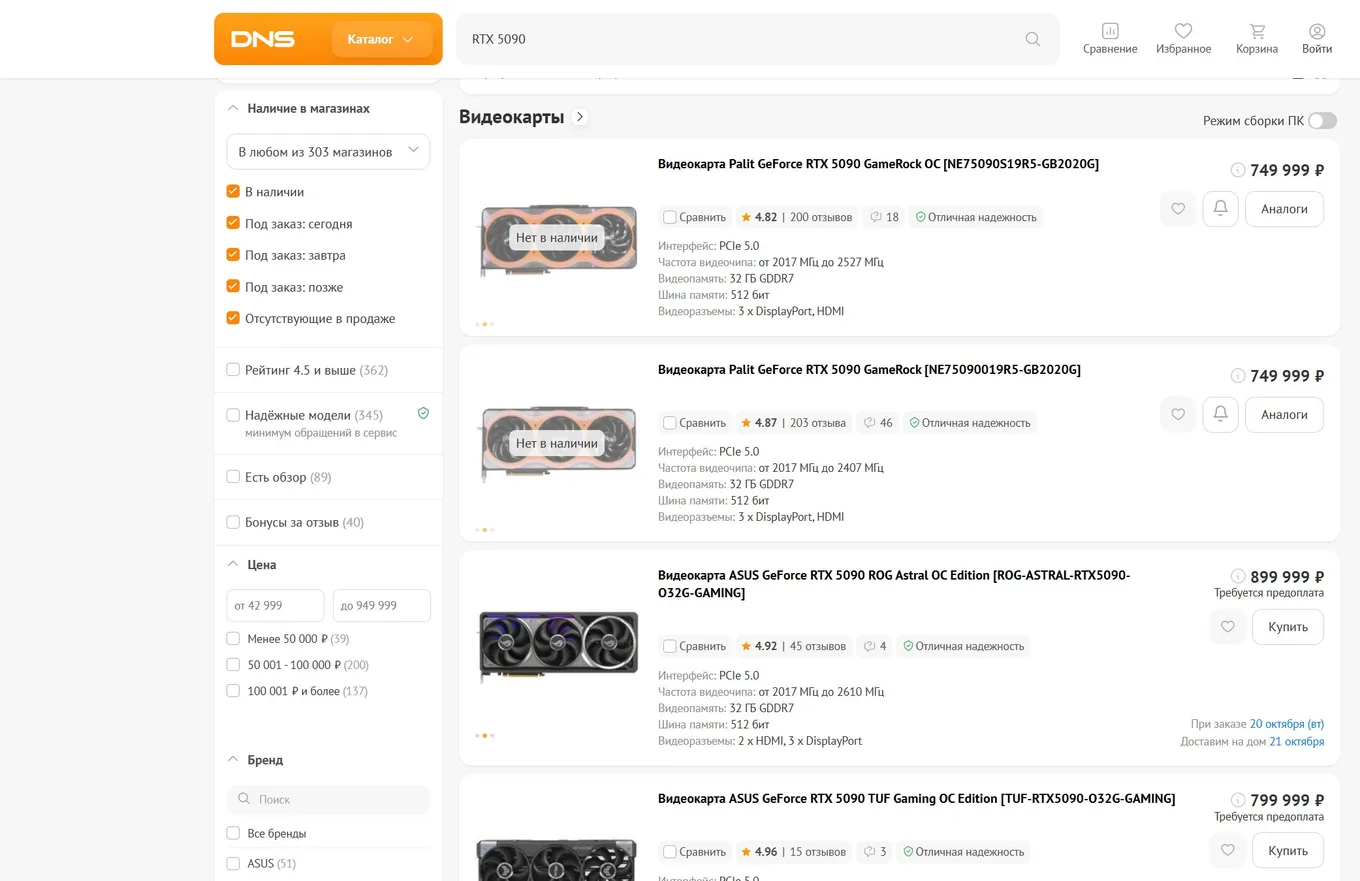Check the ASUS brand filter
The height and width of the screenshot is (881, 1360).
coord(233,864)
